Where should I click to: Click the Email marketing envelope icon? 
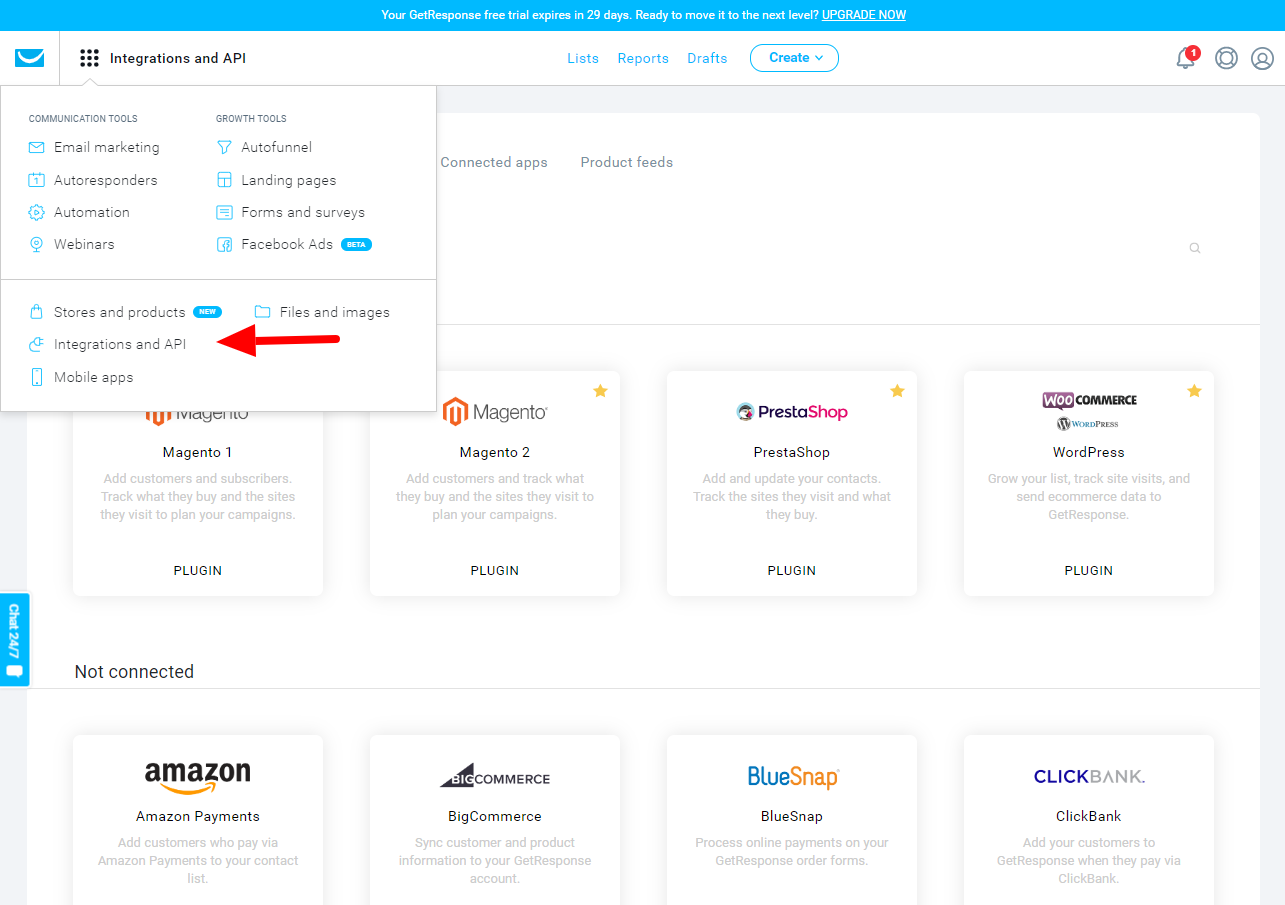tap(37, 147)
